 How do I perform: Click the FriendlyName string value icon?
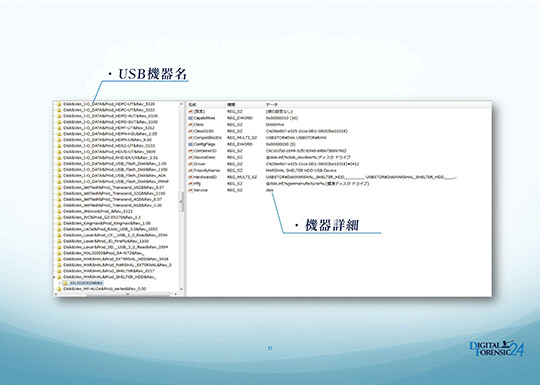(x=190, y=170)
